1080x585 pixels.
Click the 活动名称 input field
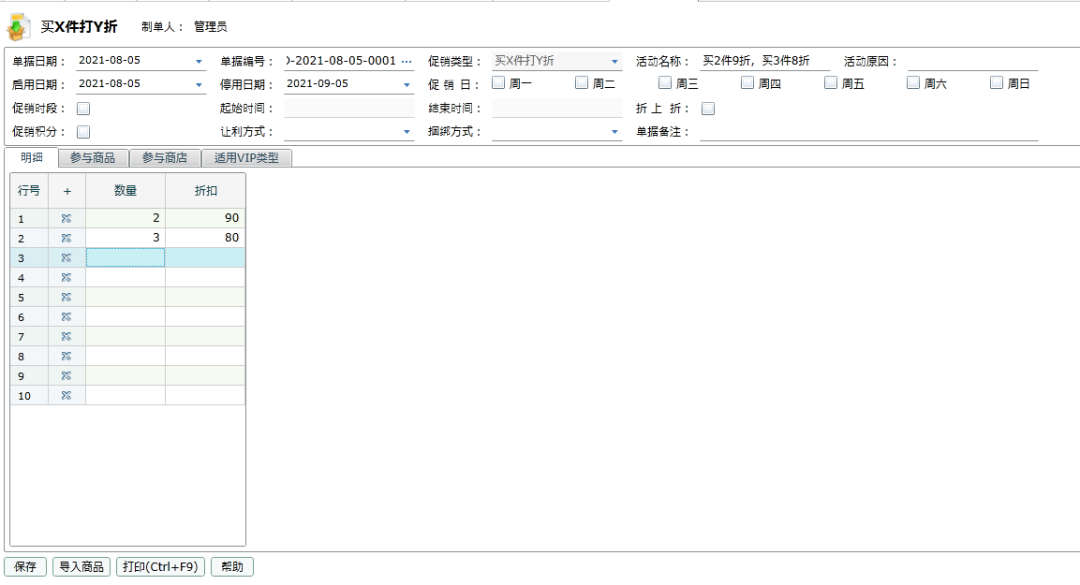click(x=765, y=61)
